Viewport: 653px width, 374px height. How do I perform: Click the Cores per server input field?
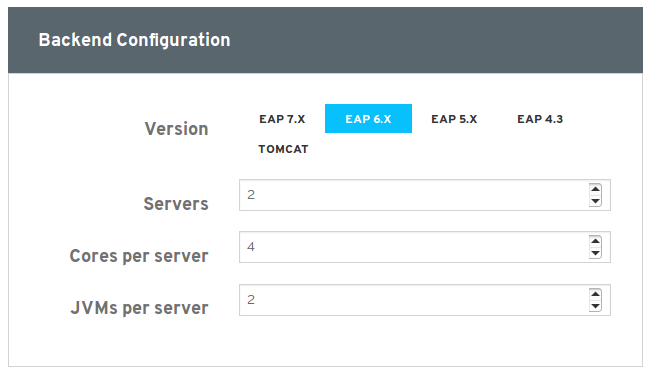[x=425, y=247]
